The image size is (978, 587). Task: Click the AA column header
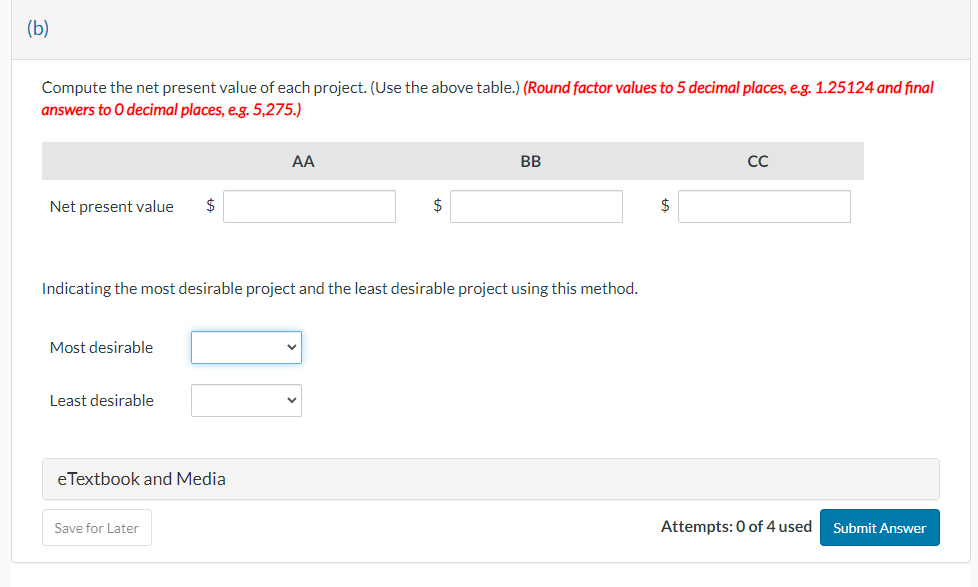303,161
